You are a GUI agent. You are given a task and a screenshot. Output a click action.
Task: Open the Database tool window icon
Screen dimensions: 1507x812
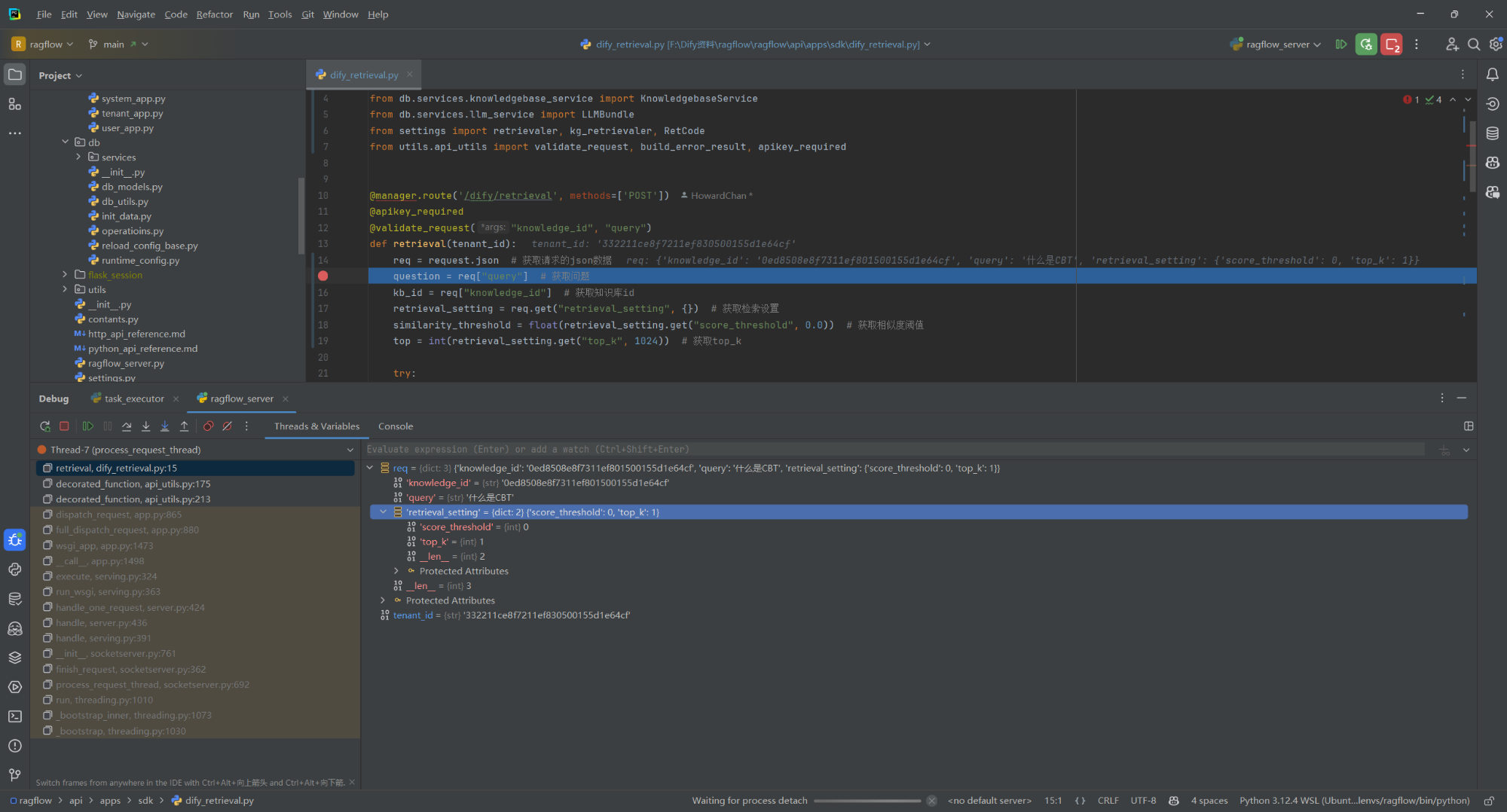[14, 598]
